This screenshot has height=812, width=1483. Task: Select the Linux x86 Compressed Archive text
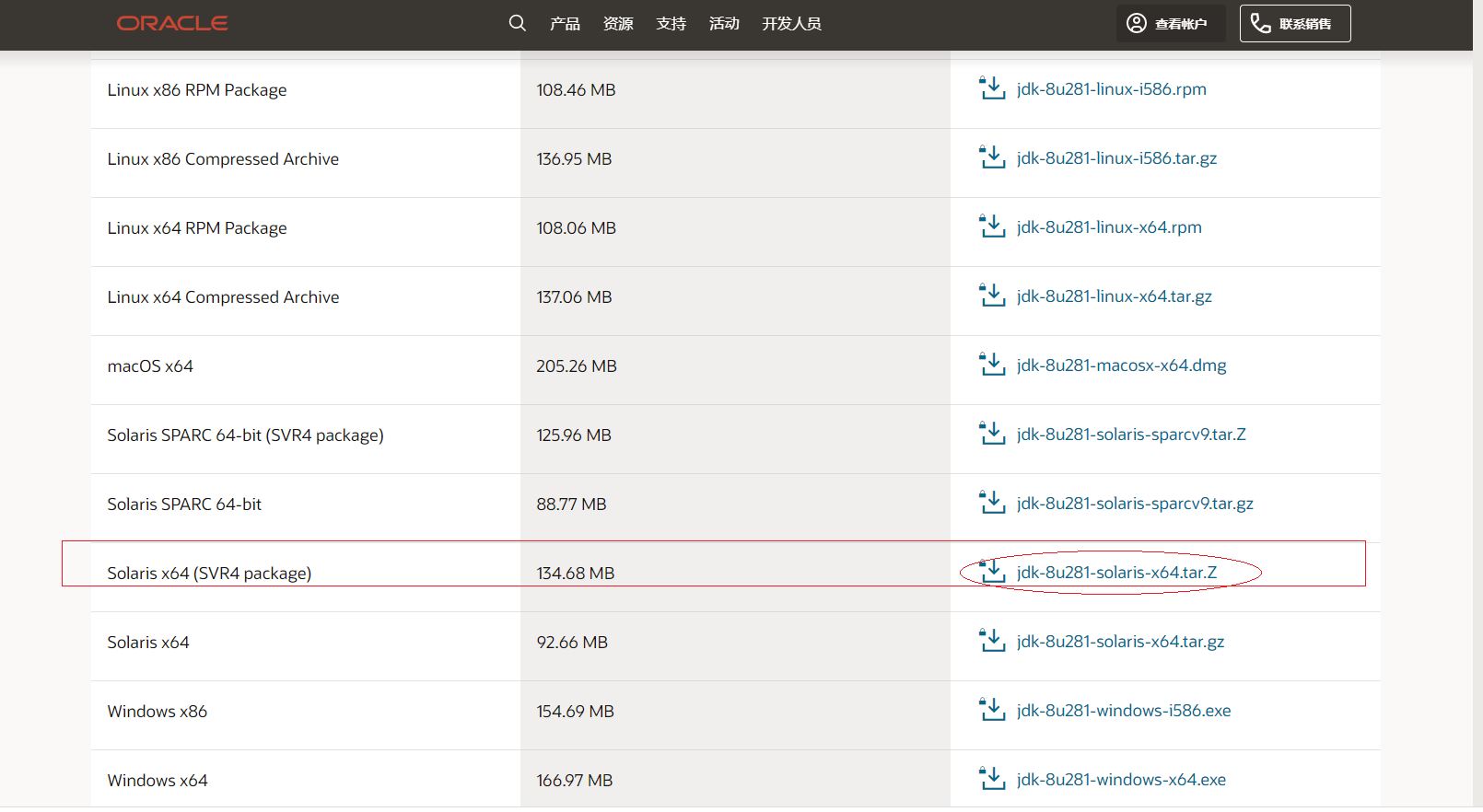(223, 159)
